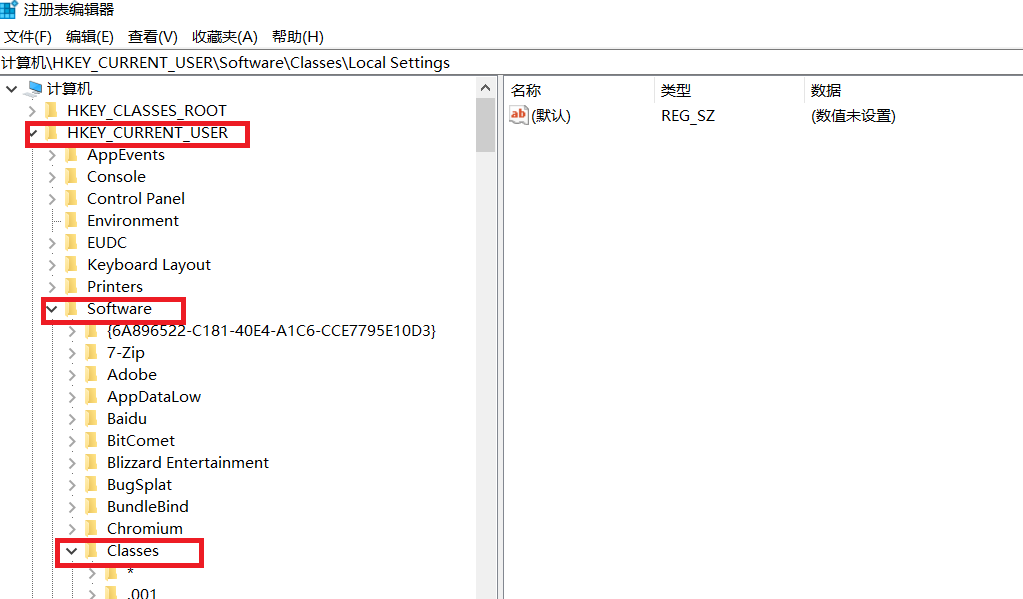Open the 查看(V) menu
Viewport: 1023px width, 599px height.
click(152, 37)
